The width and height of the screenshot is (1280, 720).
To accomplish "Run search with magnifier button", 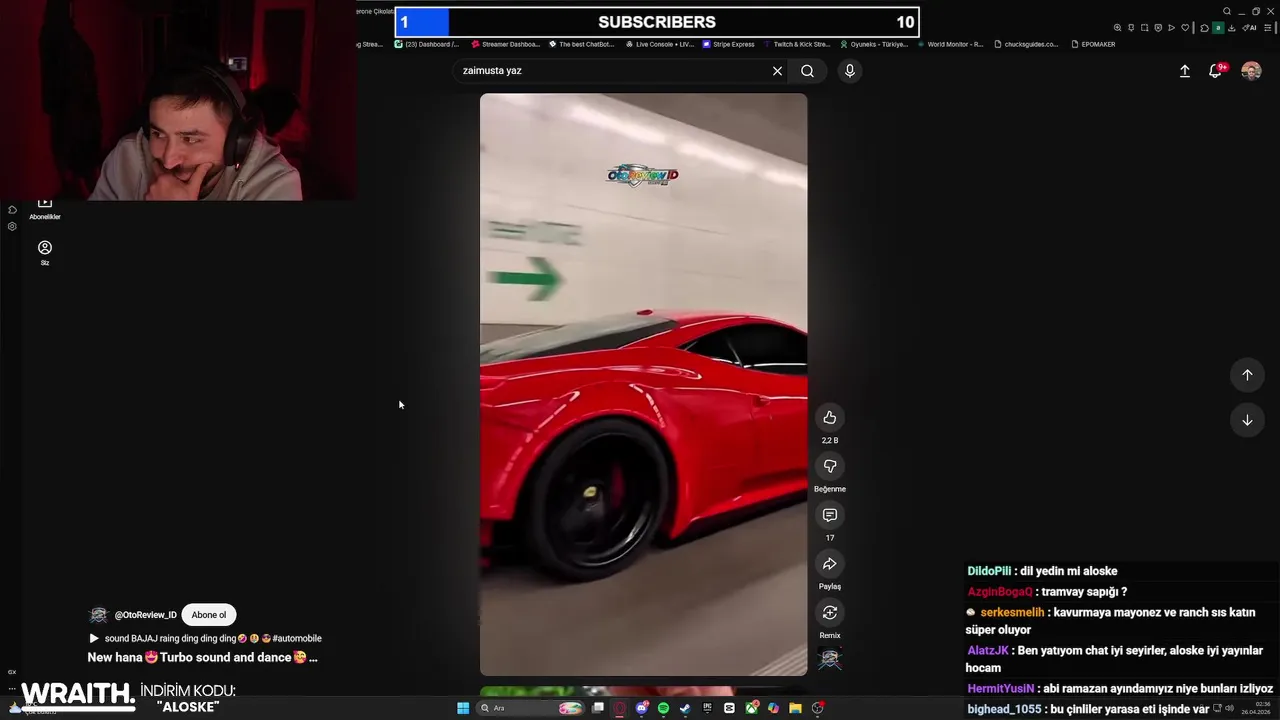I will click(807, 71).
